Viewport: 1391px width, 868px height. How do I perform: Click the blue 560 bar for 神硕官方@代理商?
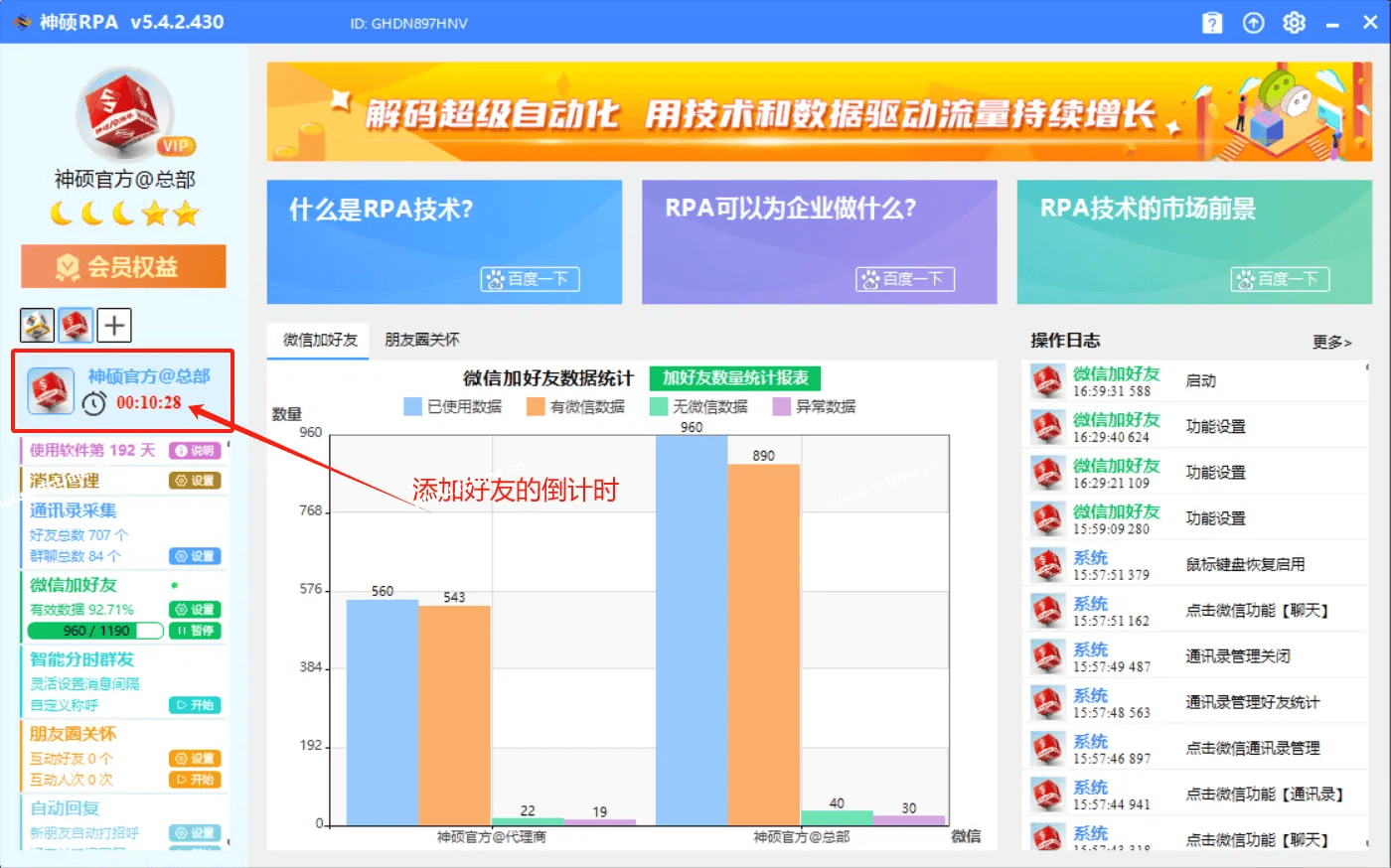(383, 711)
